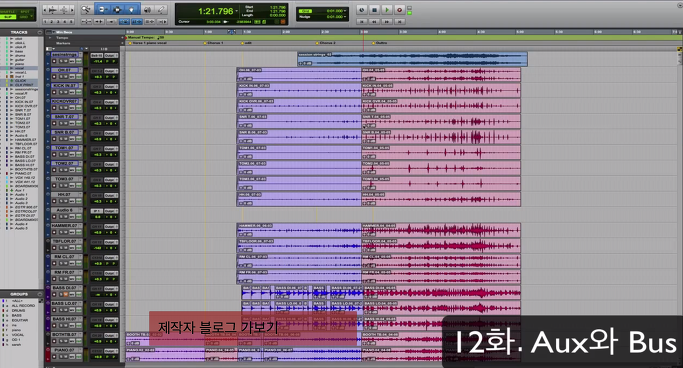Select Slip edit mode
The width and height of the screenshot is (683, 368).
point(8,17)
